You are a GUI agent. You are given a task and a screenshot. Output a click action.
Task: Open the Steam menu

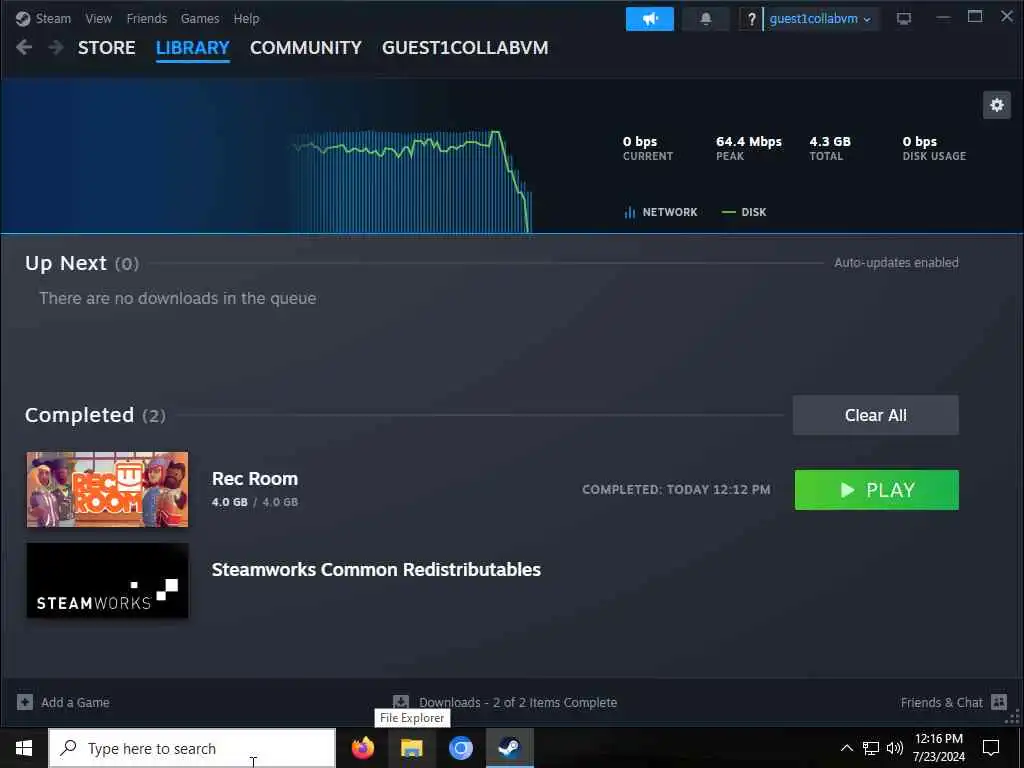(x=53, y=19)
